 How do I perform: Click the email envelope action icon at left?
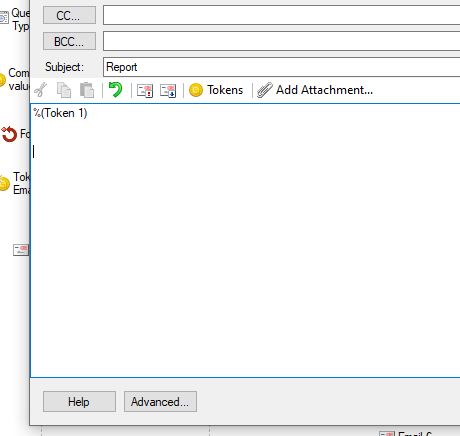(x=21, y=250)
